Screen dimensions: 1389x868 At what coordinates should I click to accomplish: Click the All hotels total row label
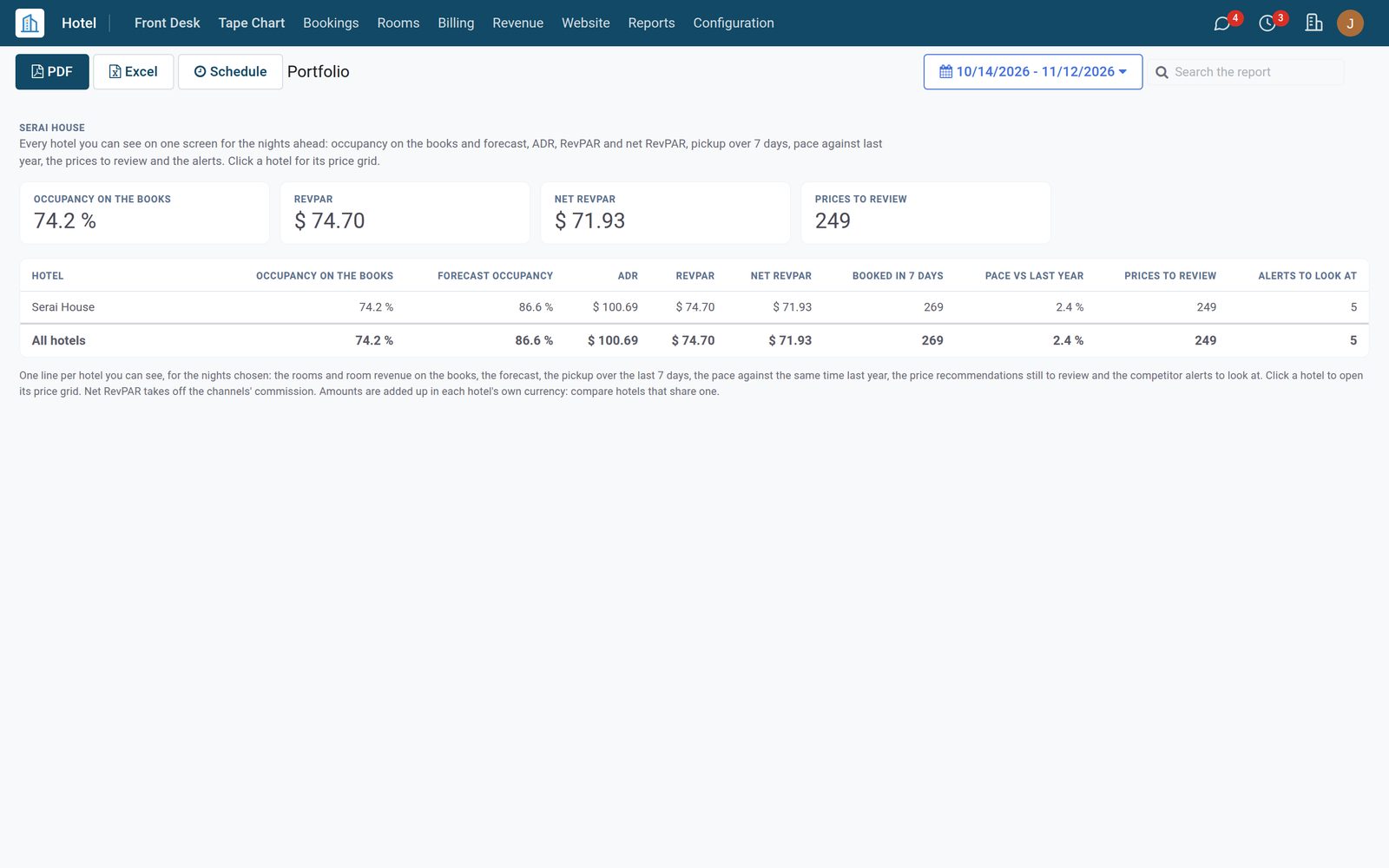[59, 340]
